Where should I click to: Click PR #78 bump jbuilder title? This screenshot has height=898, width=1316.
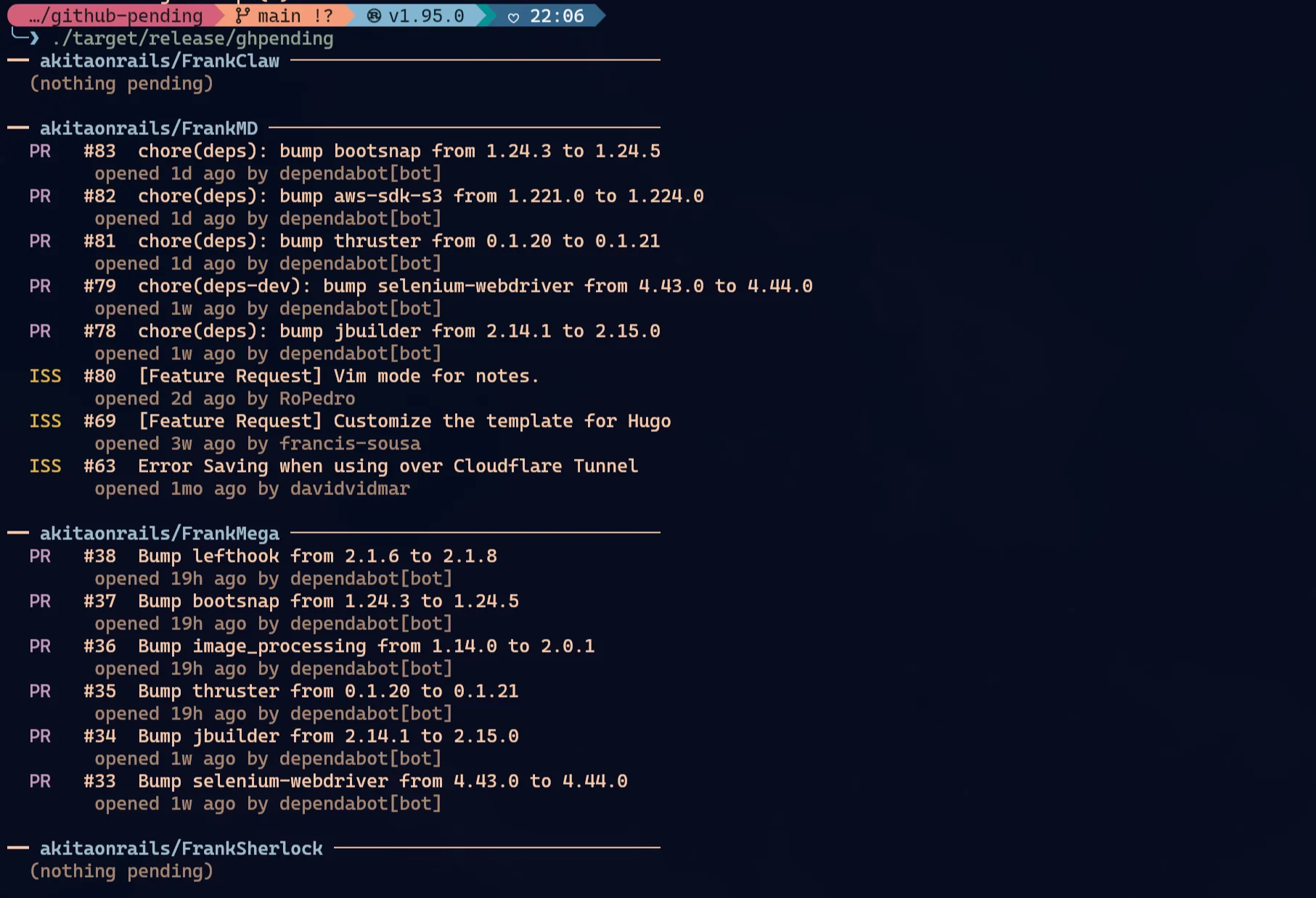[x=399, y=331]
